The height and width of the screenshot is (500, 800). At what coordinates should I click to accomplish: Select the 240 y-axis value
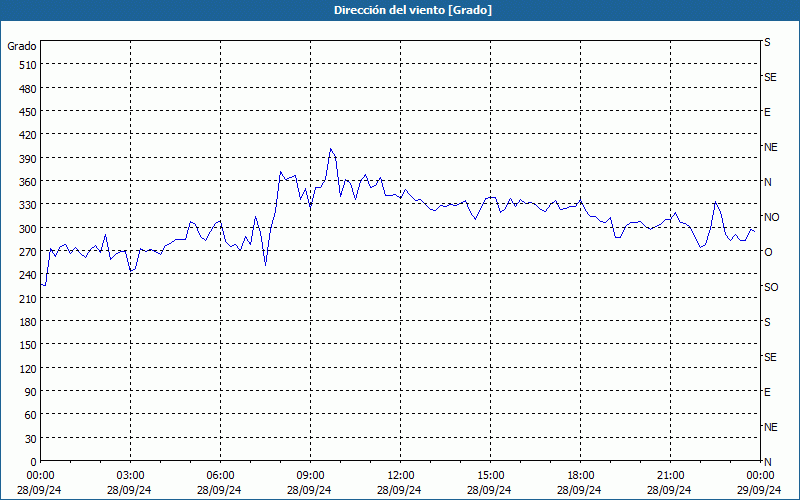coord(28,276)
